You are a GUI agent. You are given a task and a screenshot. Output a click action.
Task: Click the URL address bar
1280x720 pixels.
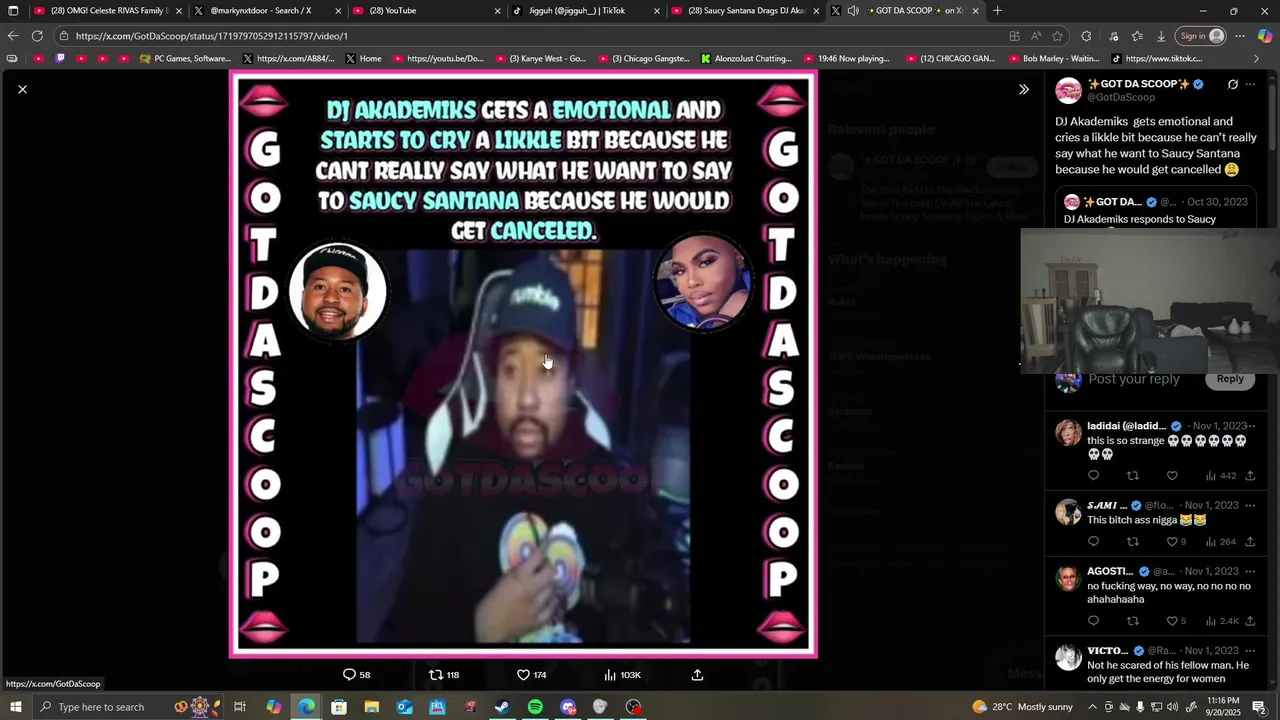coord(530,36)
